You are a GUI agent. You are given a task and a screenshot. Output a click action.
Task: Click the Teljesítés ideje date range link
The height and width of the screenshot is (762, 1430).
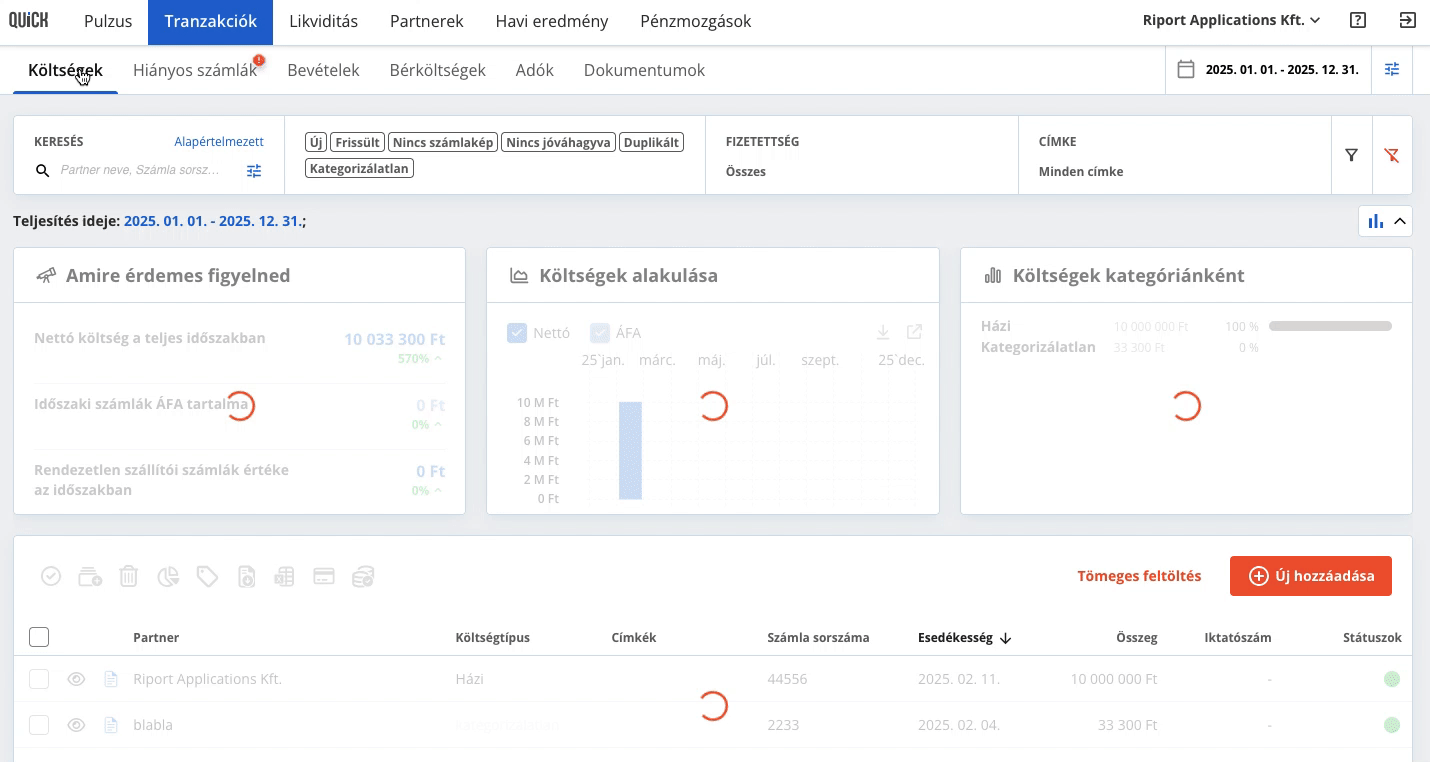click(213, 221)
